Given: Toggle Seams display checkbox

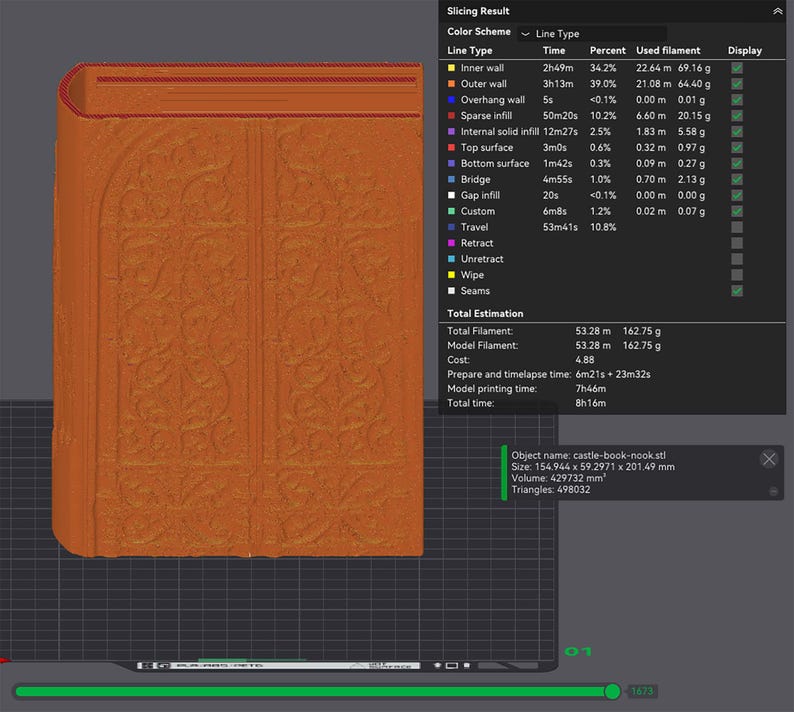Looking at the screenshot, I should pos(737,291).
